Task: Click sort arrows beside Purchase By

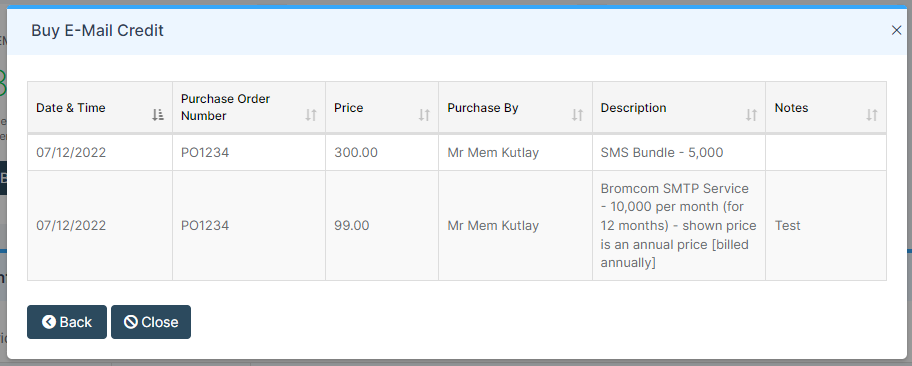Action: pos(577,115)
